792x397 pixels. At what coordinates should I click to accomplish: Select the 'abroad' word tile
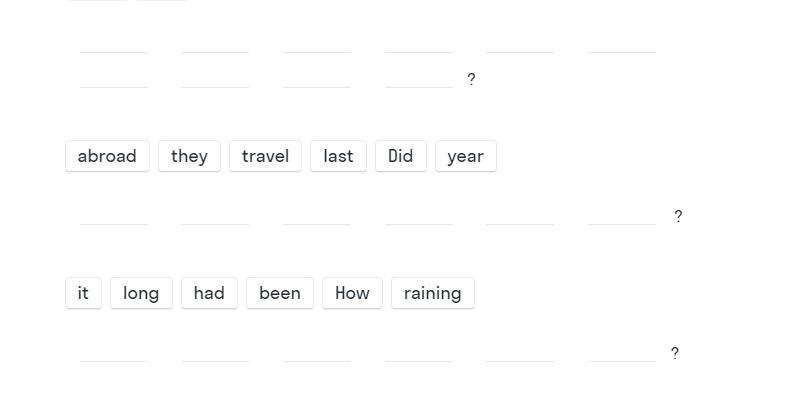pos(107,156)
